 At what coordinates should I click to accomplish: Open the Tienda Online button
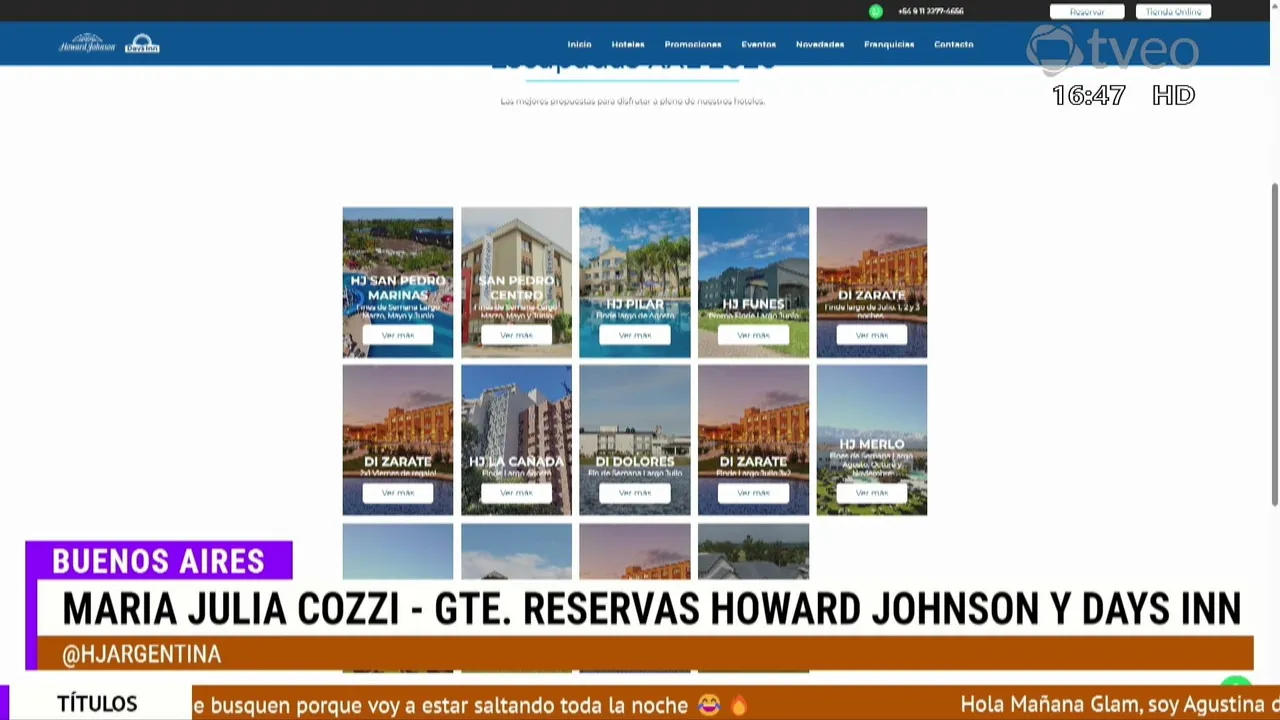[1173, 11]
